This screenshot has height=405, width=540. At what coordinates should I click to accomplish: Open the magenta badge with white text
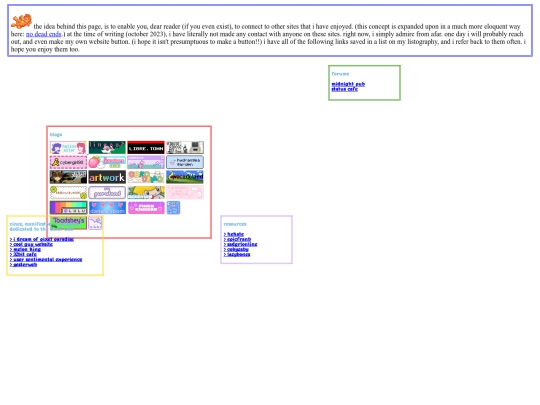pyautogui.click(x=146, y=208)
